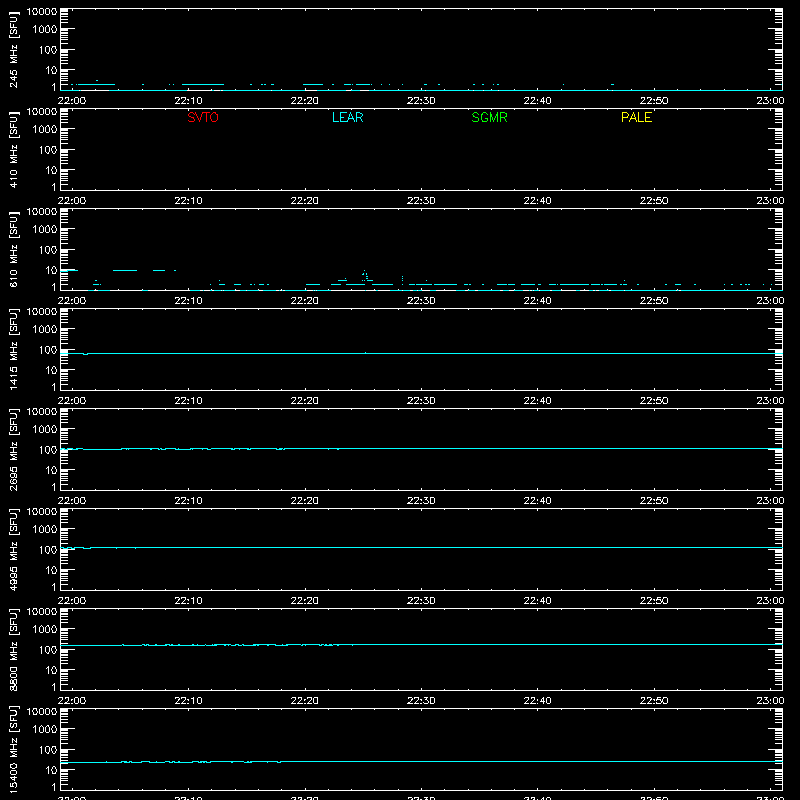Click the 1000 tick on the 410 MHz axis

(45, 130)
